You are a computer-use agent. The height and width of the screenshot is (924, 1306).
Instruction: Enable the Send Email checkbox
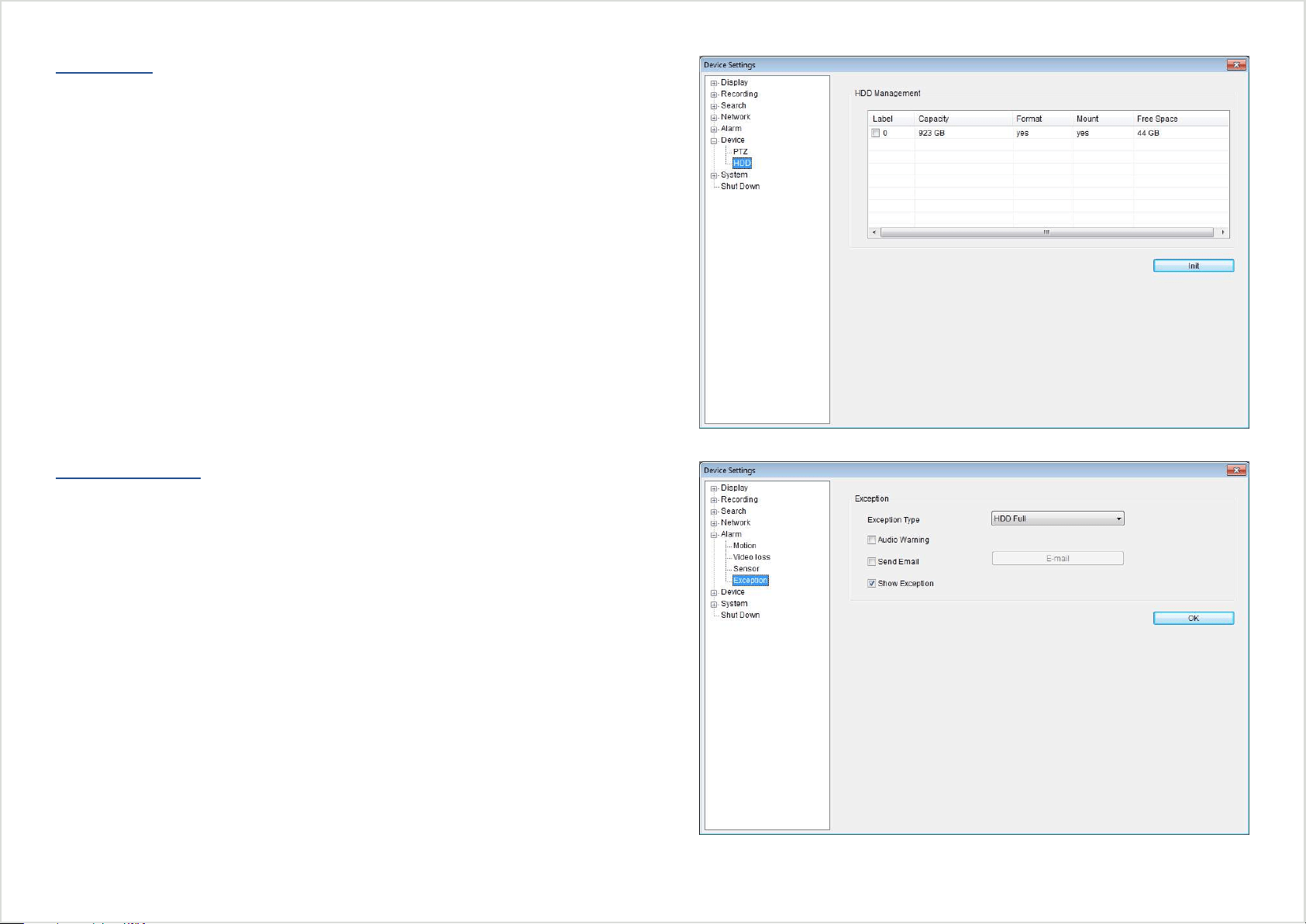(x=872, y=562)
